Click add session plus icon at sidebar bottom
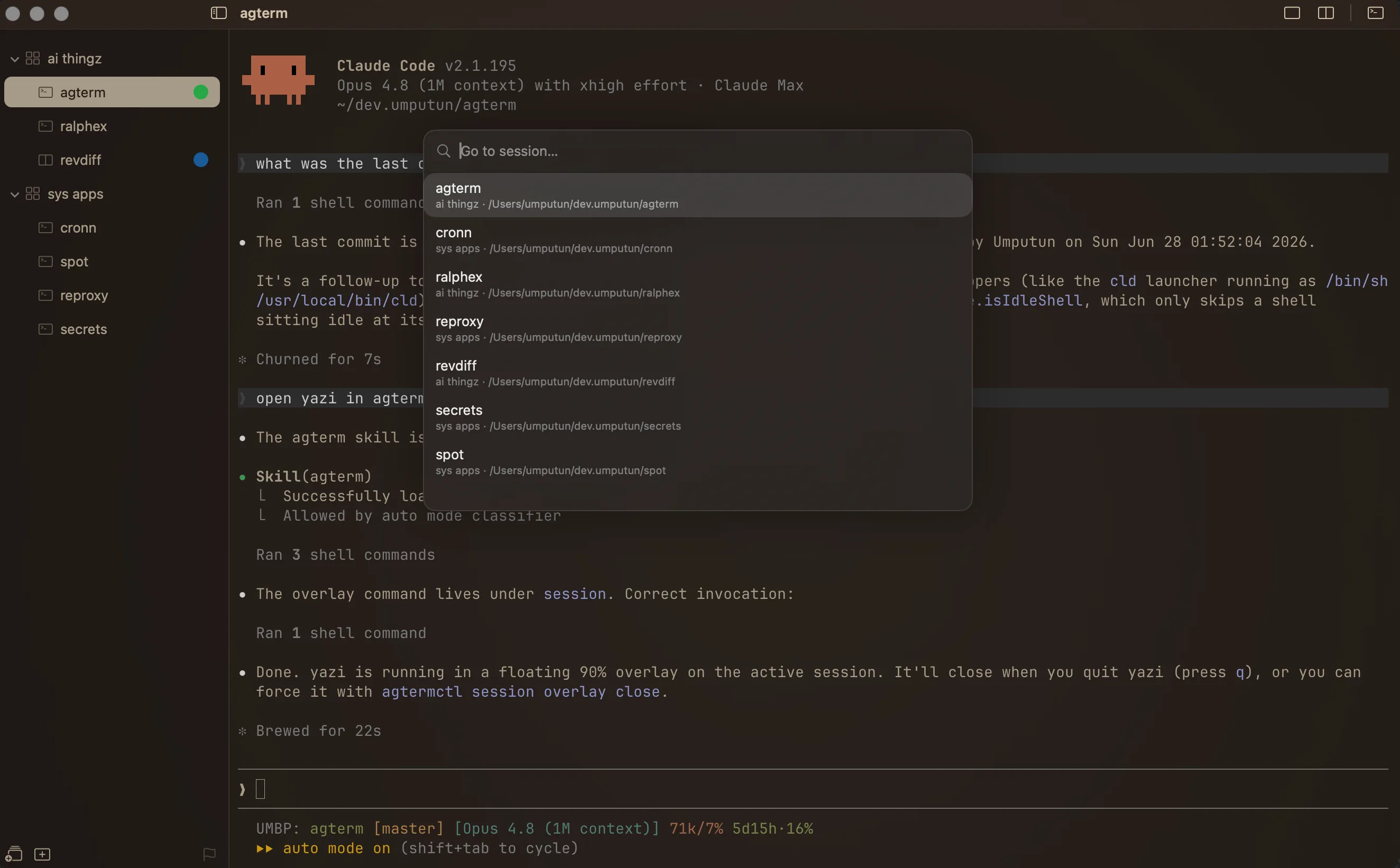The height and width of the screenshot is (868, 1400). 42,854
